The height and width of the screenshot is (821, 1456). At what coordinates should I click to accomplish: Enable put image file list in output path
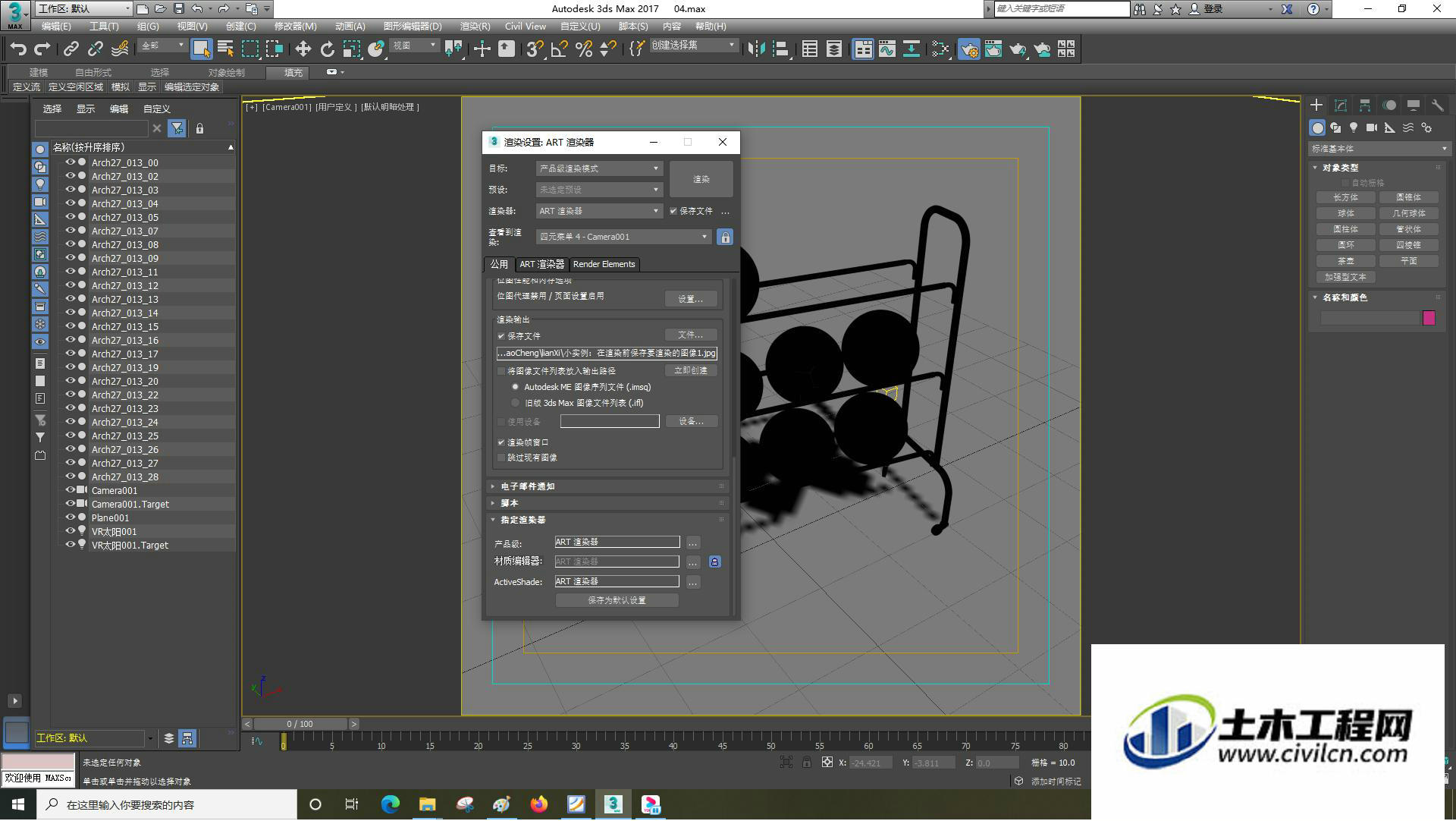tap(501, 372)
